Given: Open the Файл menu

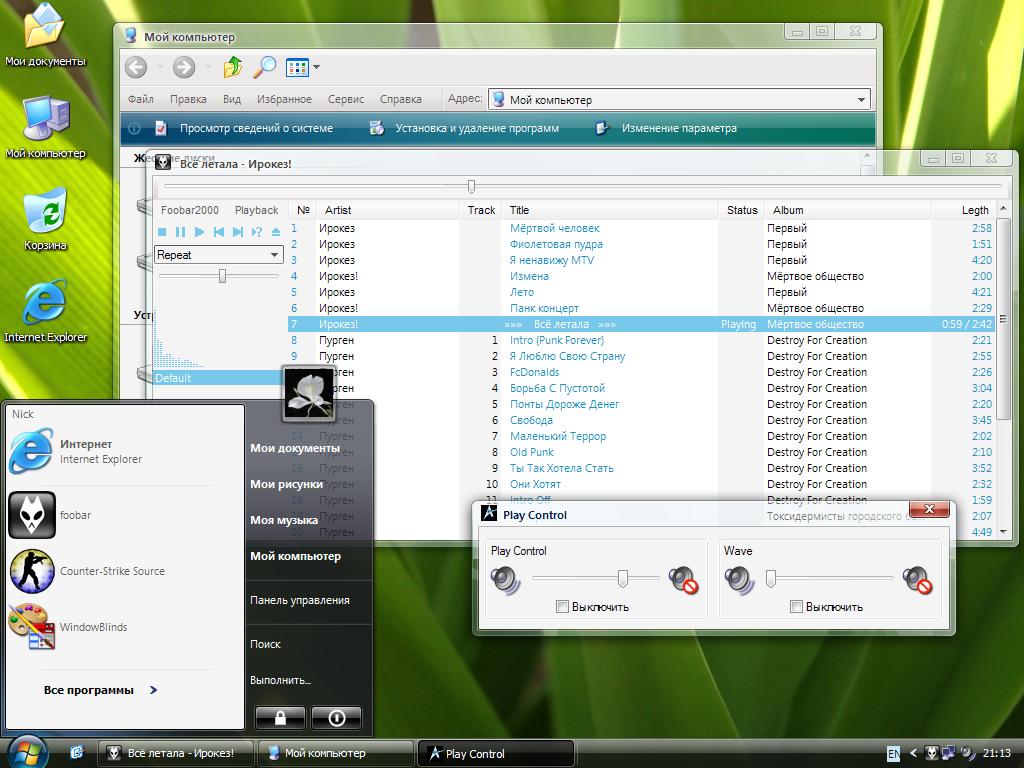Looking at the screenshot, I should [x=140, y=99].
